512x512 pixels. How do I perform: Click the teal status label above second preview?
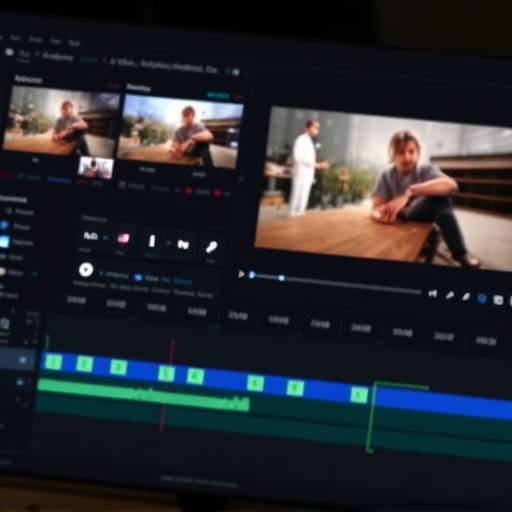[x=218, y=96]
